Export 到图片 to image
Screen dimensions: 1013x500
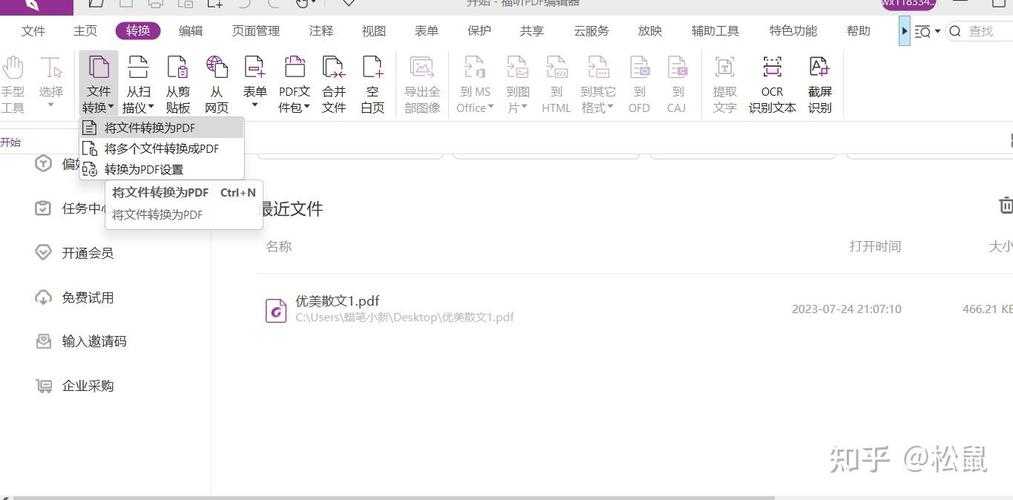point(517,84)
